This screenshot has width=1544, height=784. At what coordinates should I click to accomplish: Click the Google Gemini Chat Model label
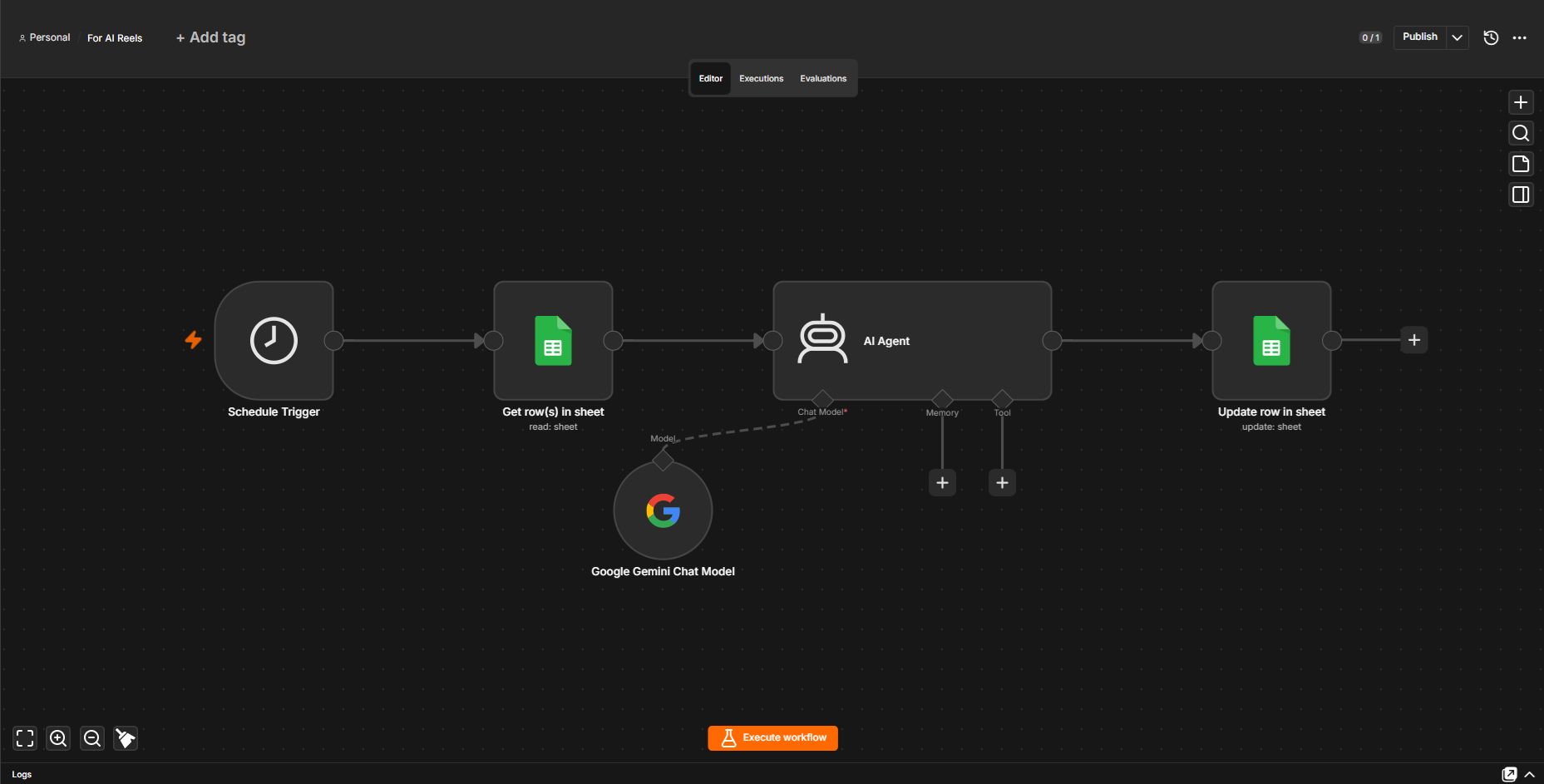pos(663,571)
